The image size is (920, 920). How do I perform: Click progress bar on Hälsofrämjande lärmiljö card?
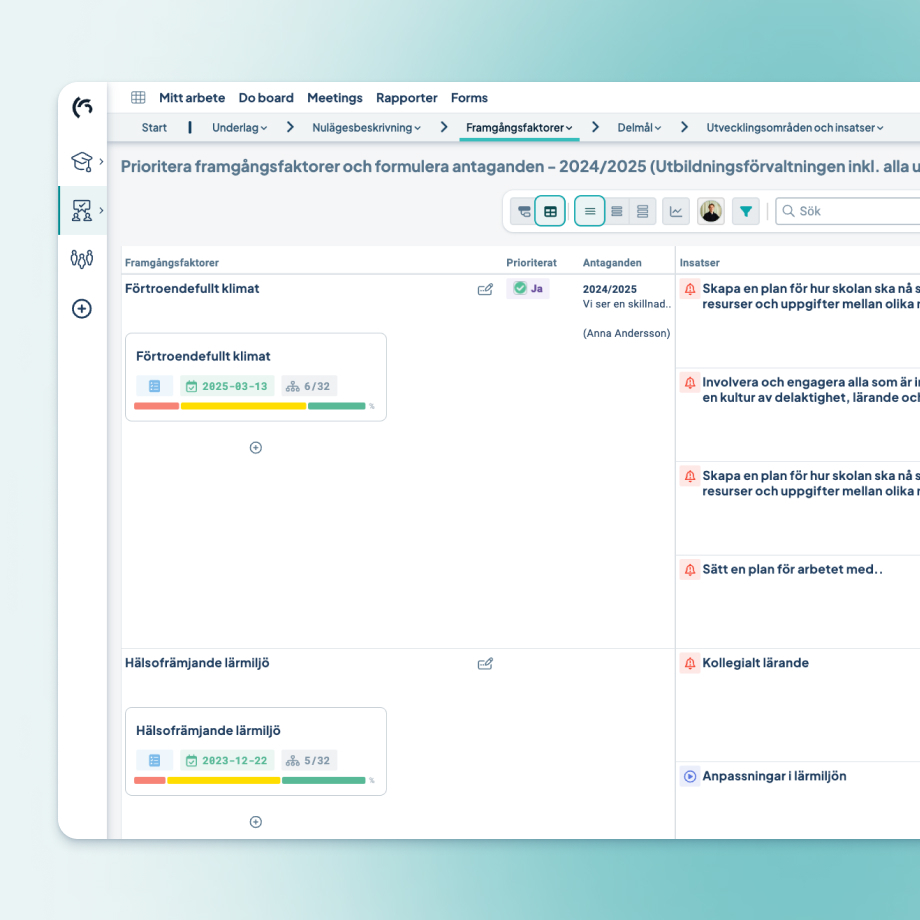coord(250,780)
